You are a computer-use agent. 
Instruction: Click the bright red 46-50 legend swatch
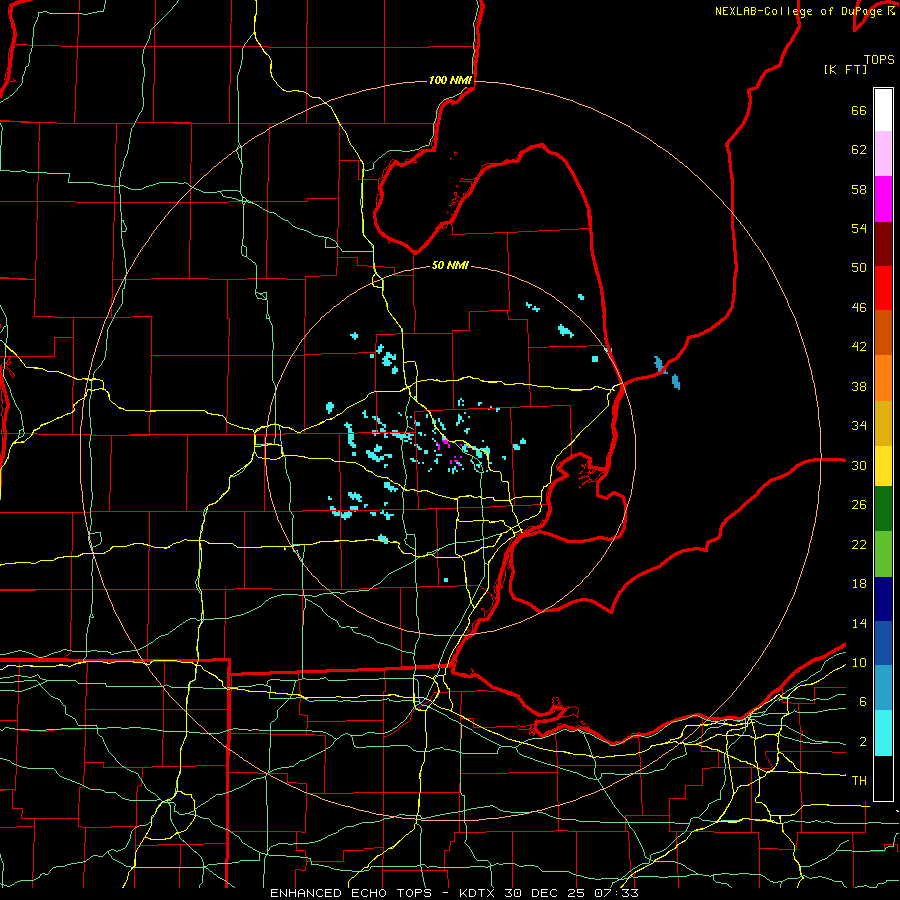[883, 288]
